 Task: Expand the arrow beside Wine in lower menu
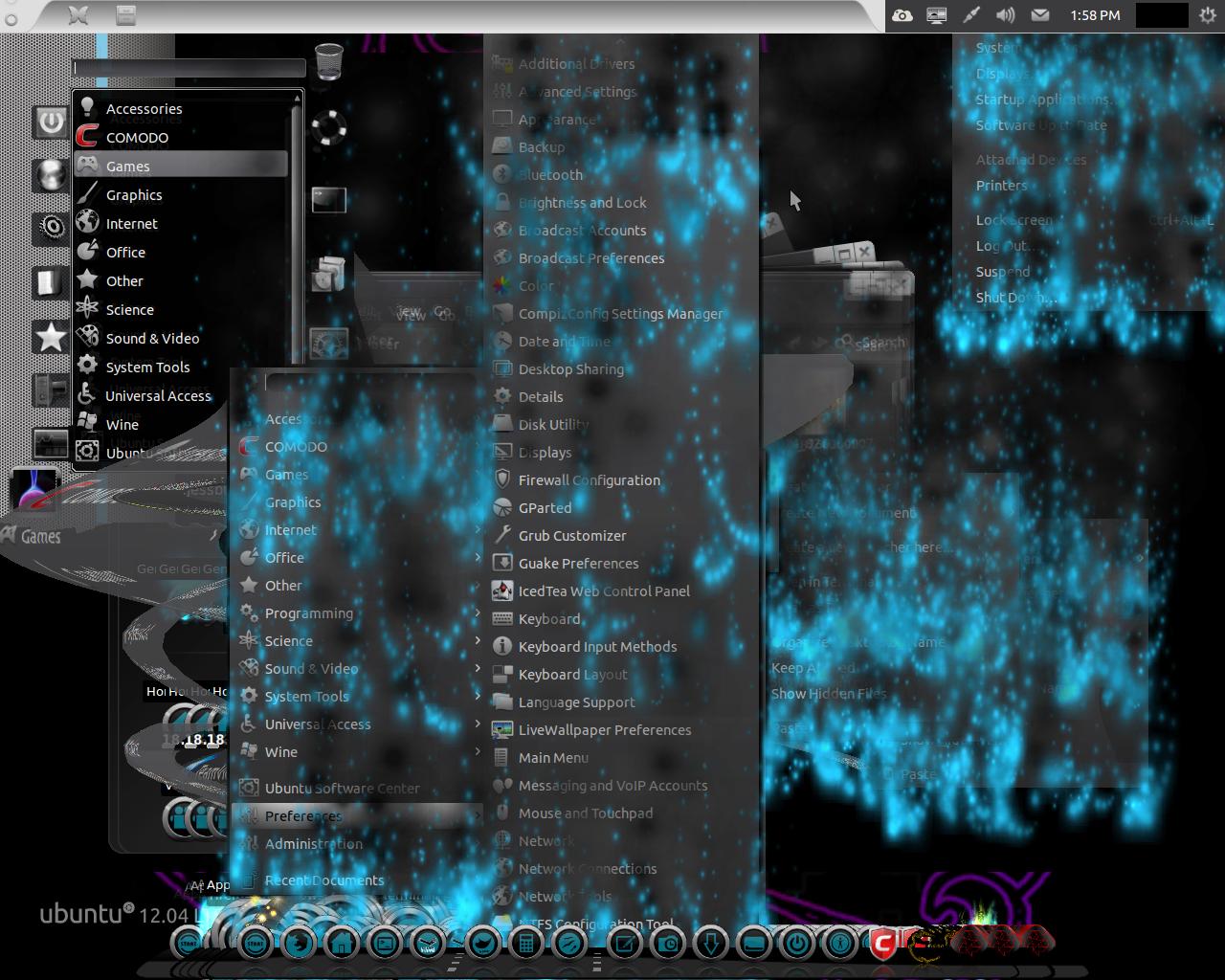pyautogui.click(x=478, y=751)
